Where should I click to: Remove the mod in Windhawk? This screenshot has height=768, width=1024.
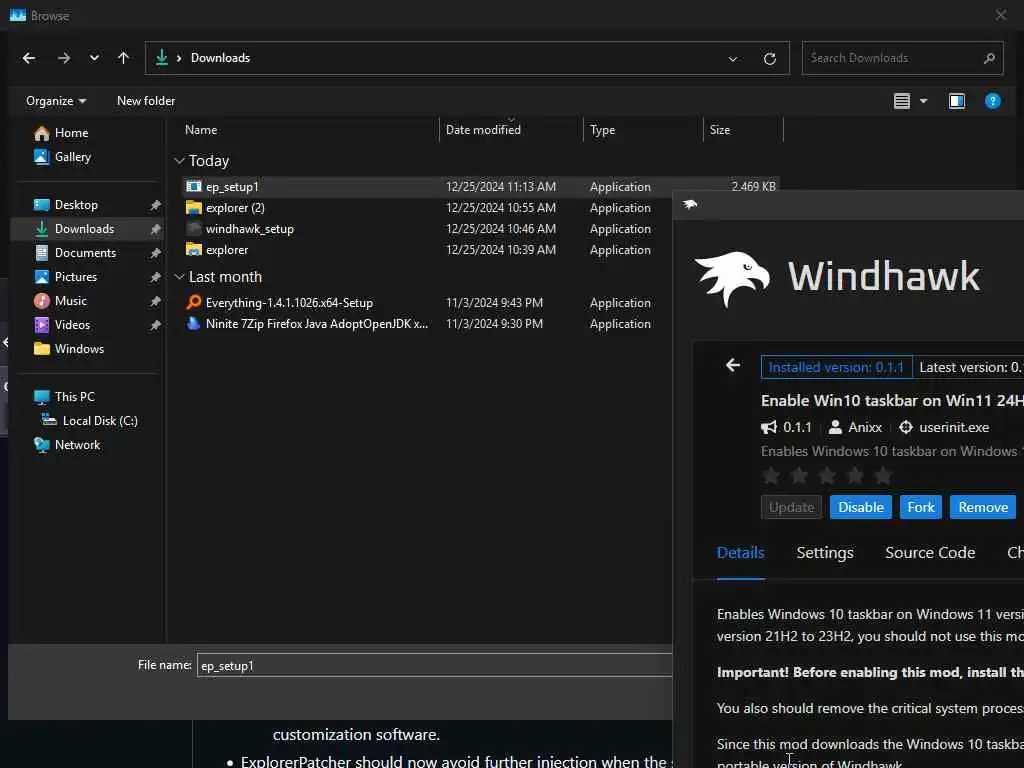[983, 507]
